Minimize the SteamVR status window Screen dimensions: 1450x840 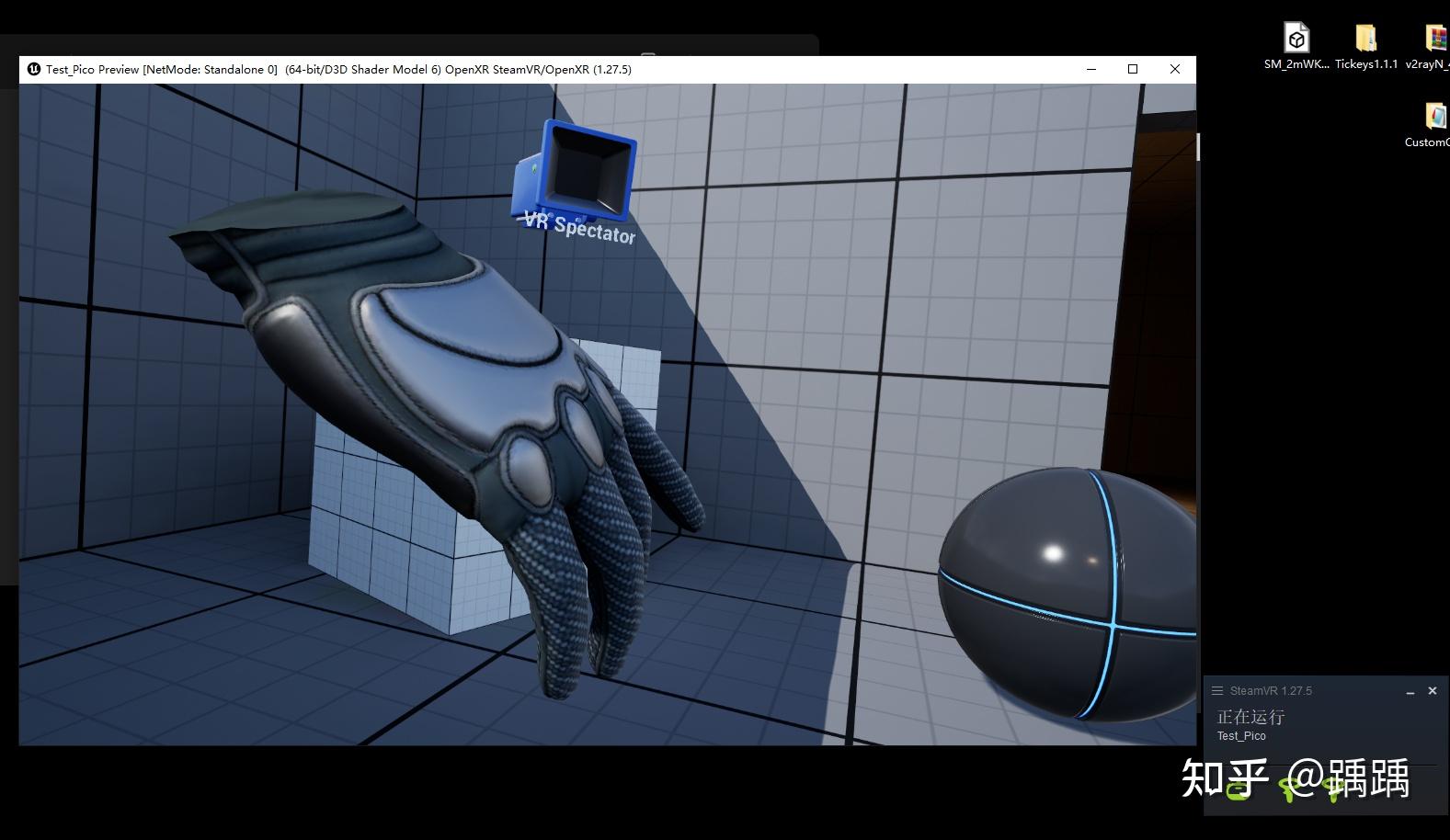[1410, 692]
